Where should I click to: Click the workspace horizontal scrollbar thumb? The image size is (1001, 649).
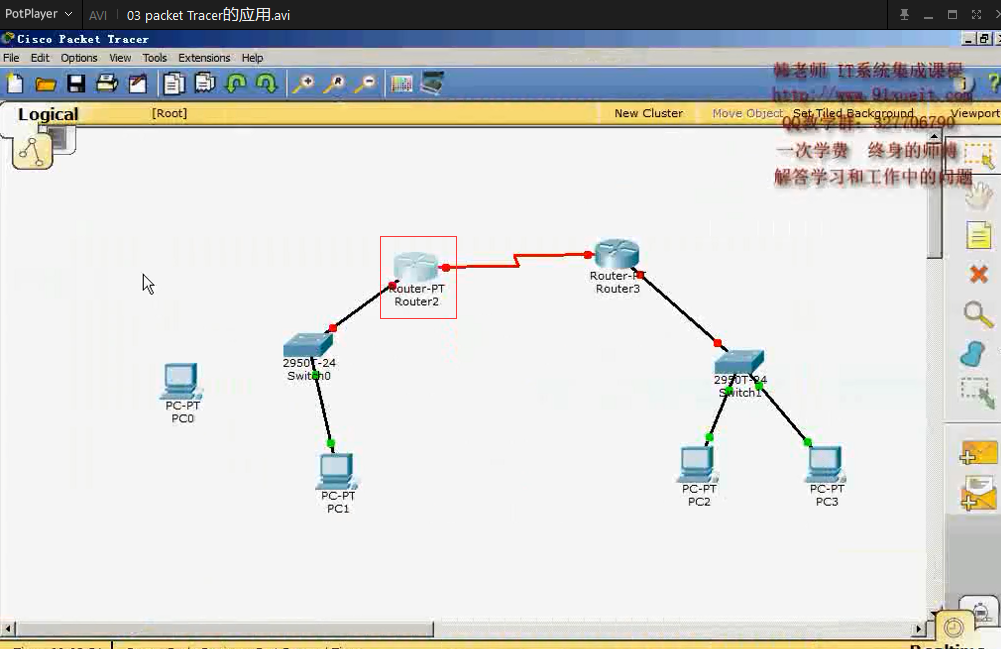coord(223,629)
